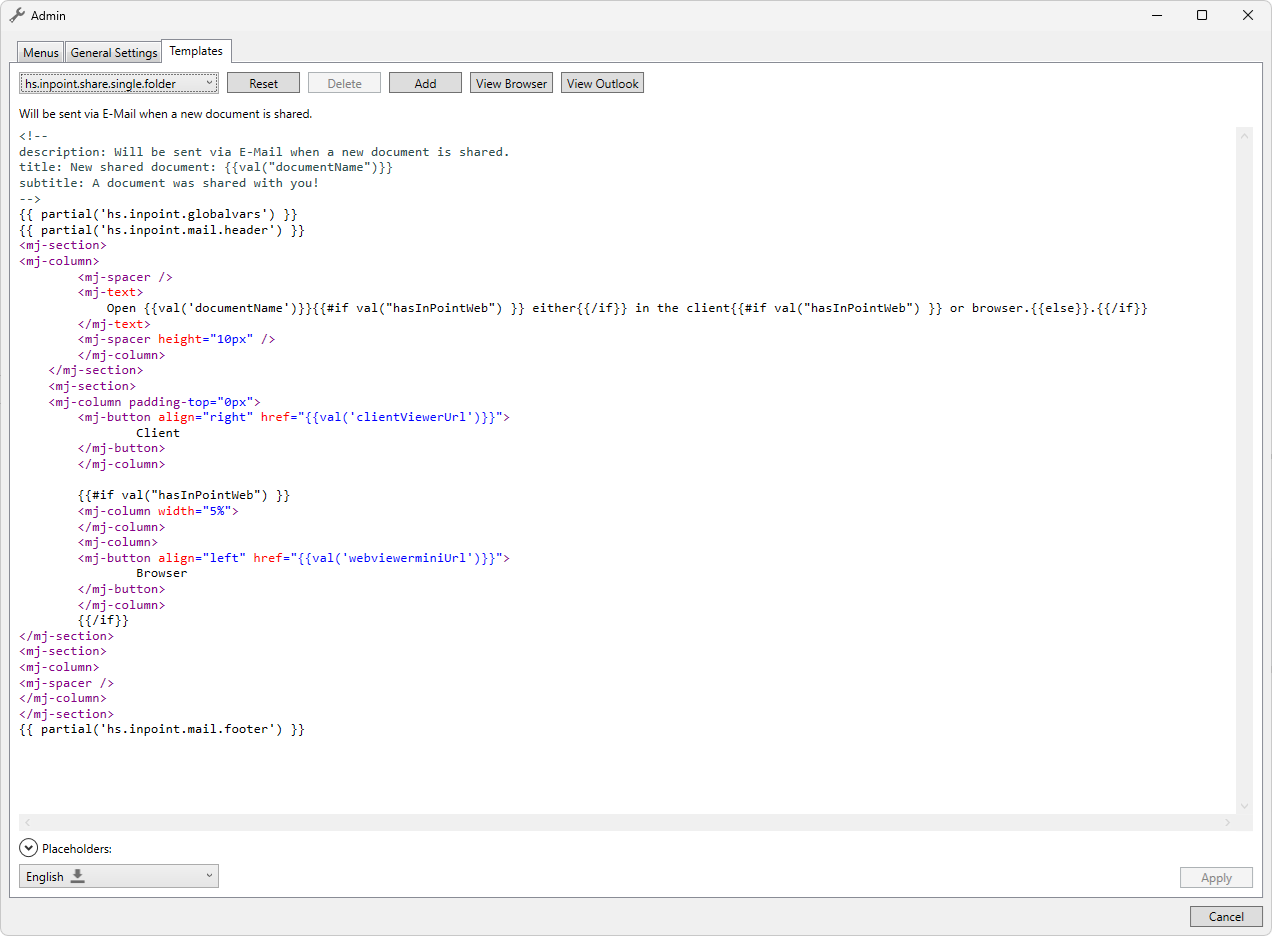
Task: Place cursor on the hs.inpoint.globalvars partial line
Action: pyautogui.click(x=158, y=214)
